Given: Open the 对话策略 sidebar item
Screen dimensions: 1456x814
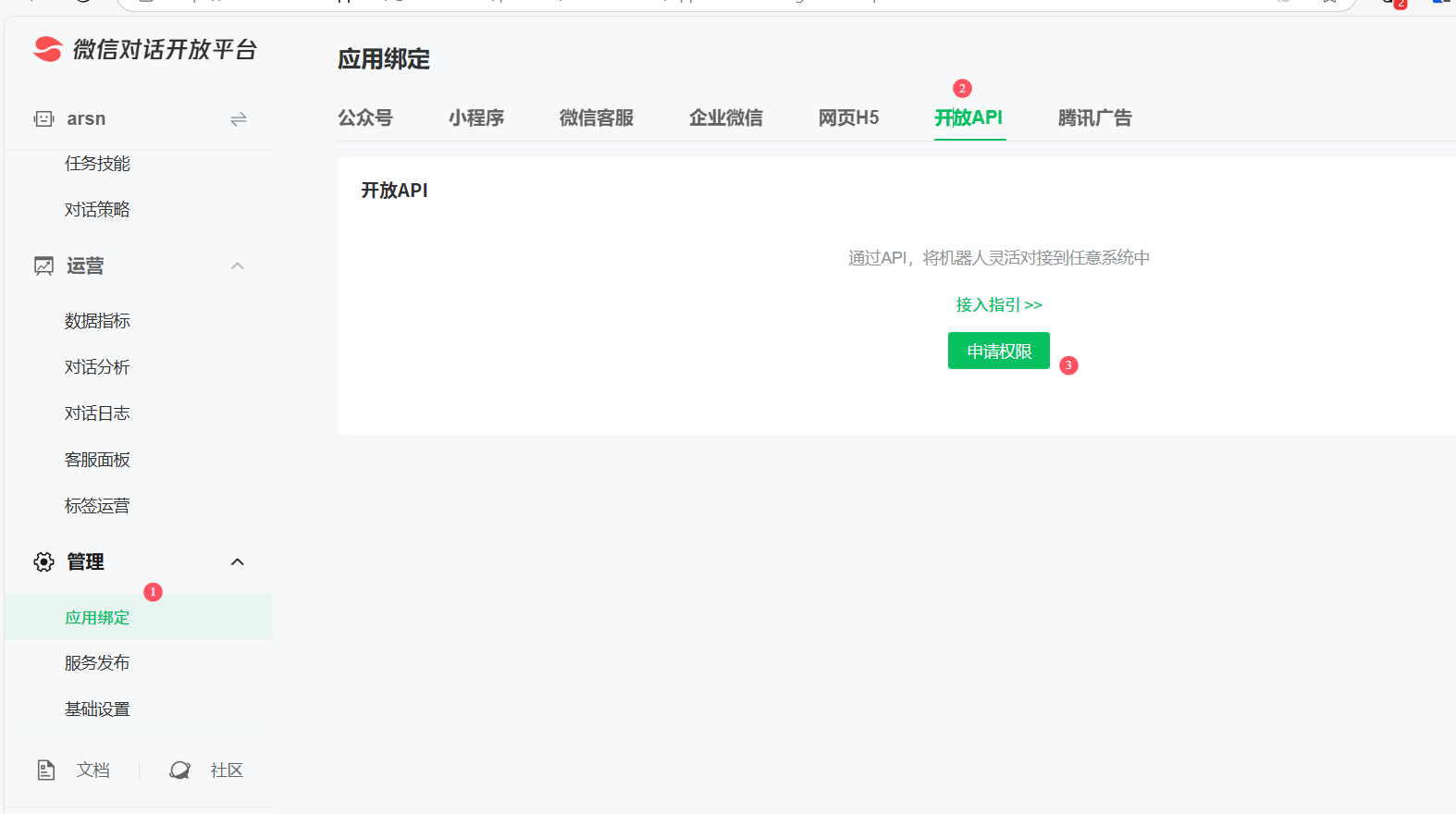Looking at the screenshot, I should [x=97, y=210].
